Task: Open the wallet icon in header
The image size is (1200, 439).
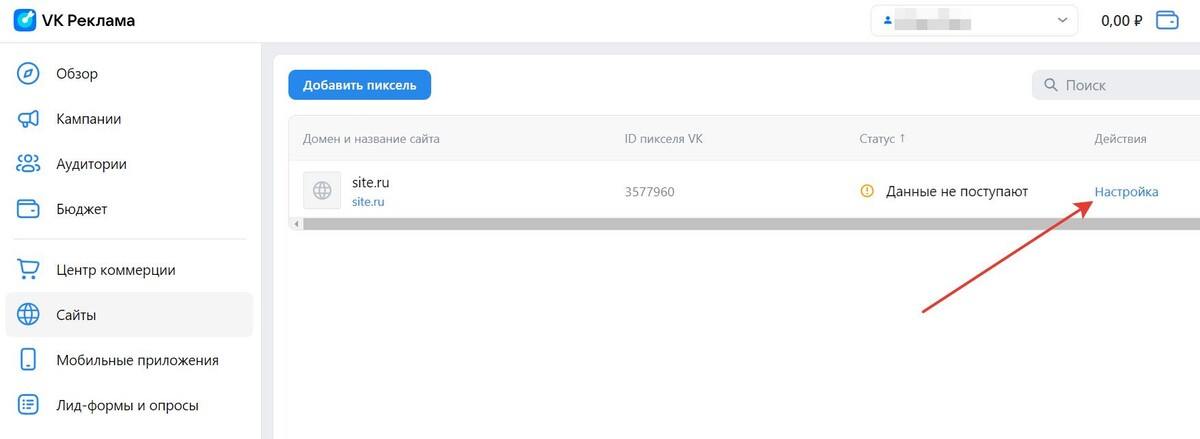Action: (x=1167, y=20)
